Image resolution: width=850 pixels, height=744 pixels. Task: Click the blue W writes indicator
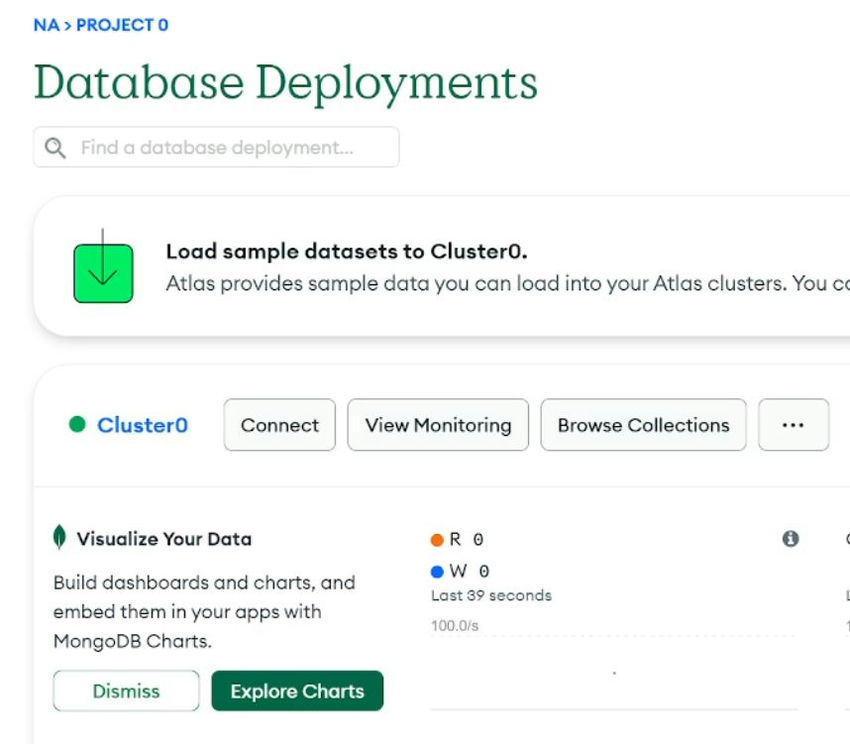[x=437, y=572]
